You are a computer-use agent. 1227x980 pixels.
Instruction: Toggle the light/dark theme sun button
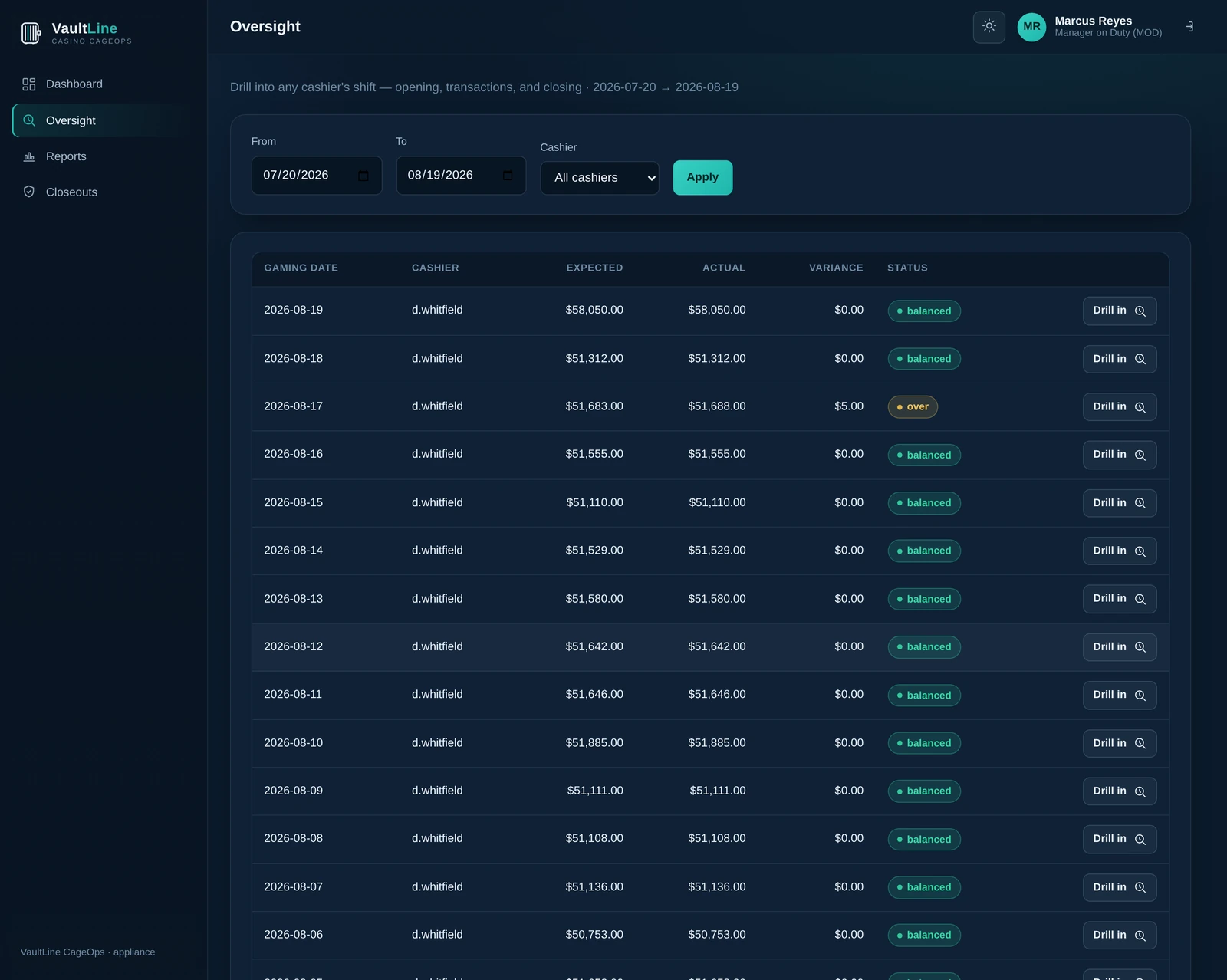[x=989, y=27]
